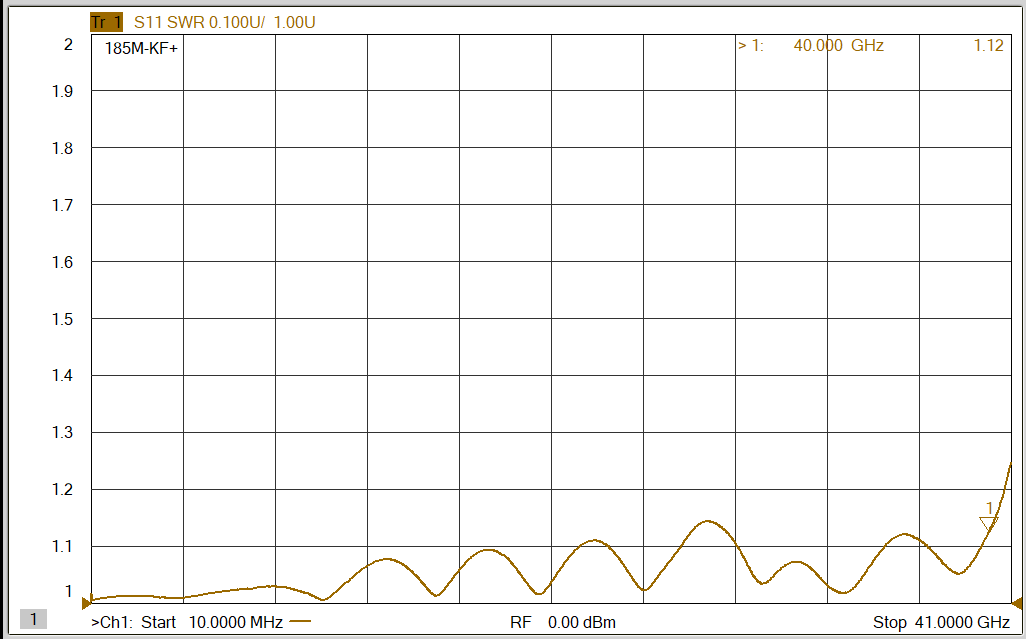1026x639 pixels.
Task: Click the Ch1 Start 10.0000 MHz field
Action: (186, 622)
